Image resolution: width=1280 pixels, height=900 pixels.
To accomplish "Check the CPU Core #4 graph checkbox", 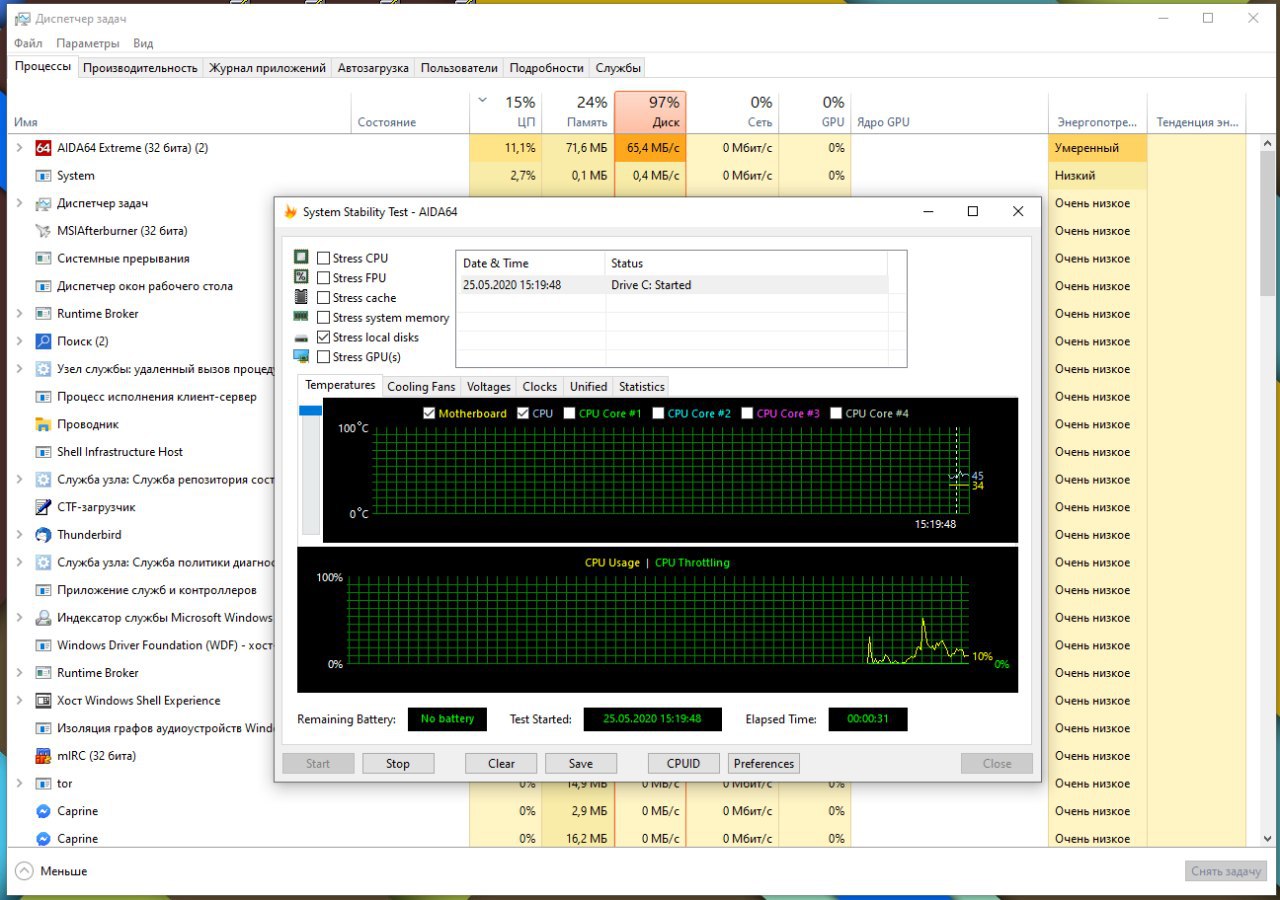I will point(837,413).
